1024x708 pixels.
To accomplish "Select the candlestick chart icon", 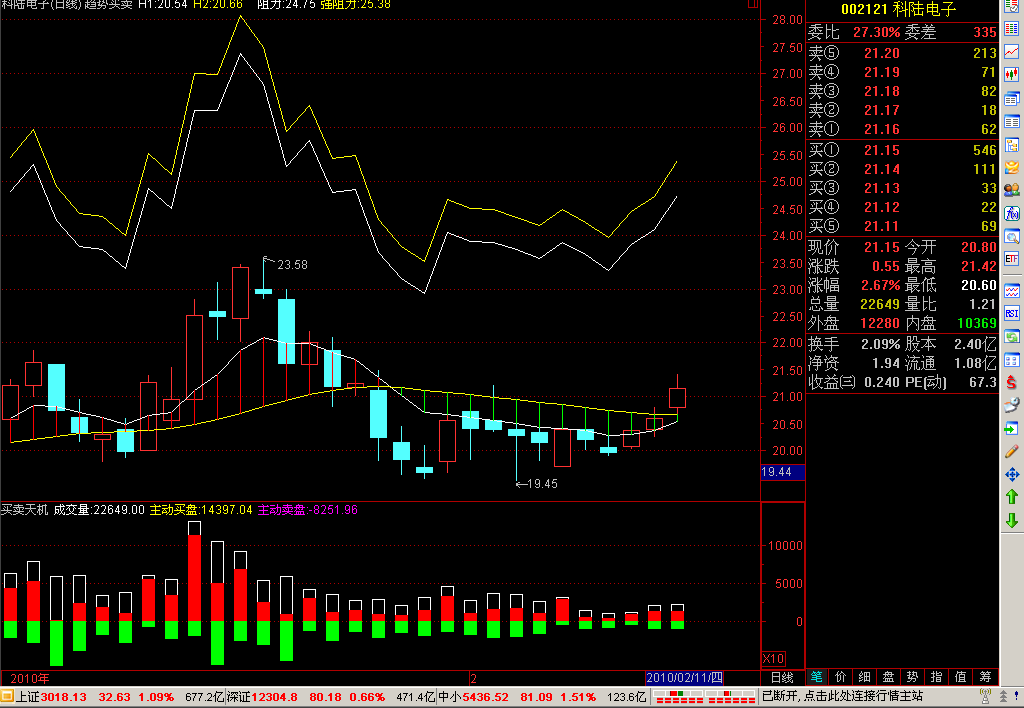I will point(1012,75).
